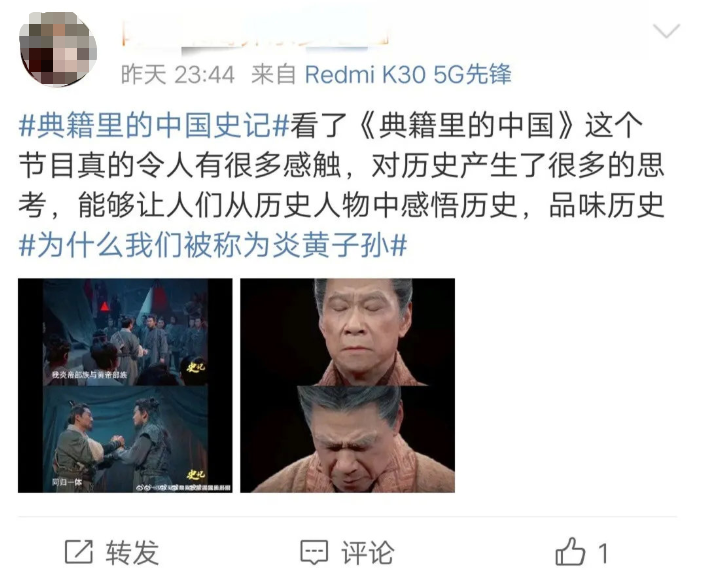View the left stage scene image

[x=125, y=385]
